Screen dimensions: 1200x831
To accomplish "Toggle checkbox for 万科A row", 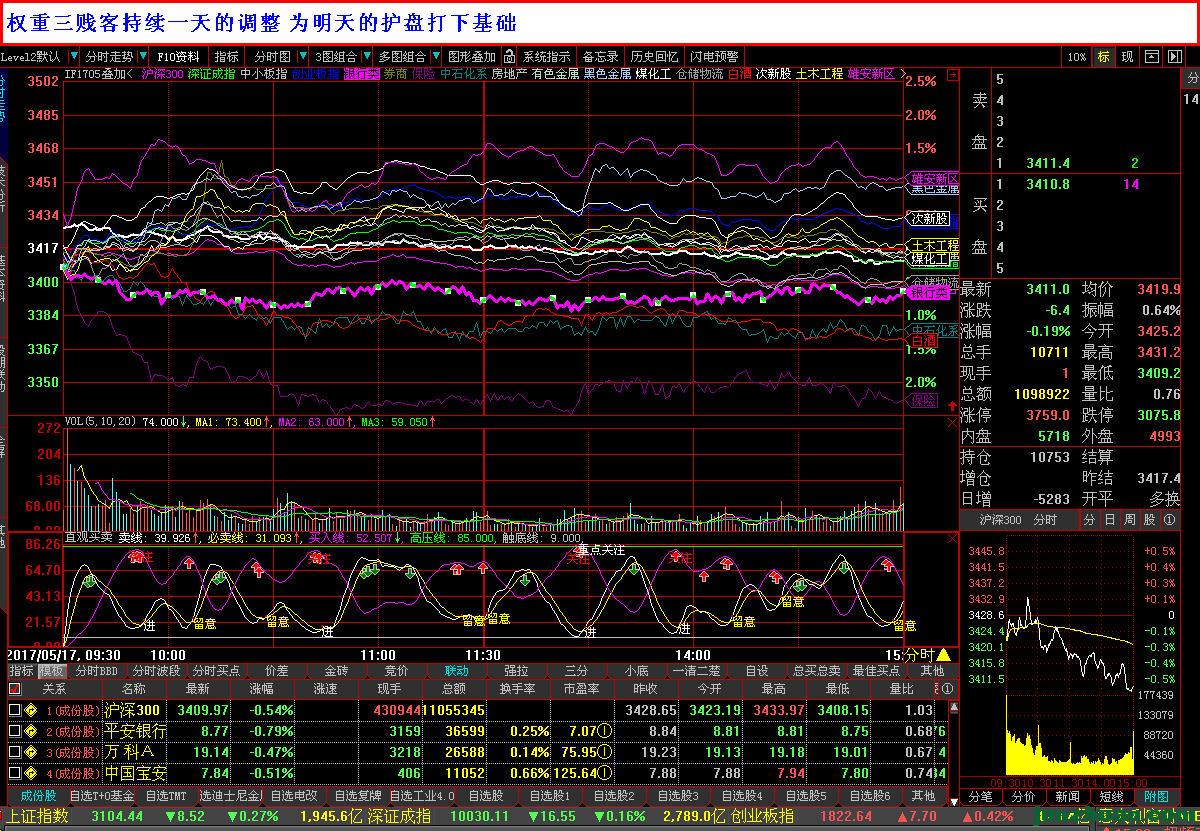I will [x=14, y=752].
